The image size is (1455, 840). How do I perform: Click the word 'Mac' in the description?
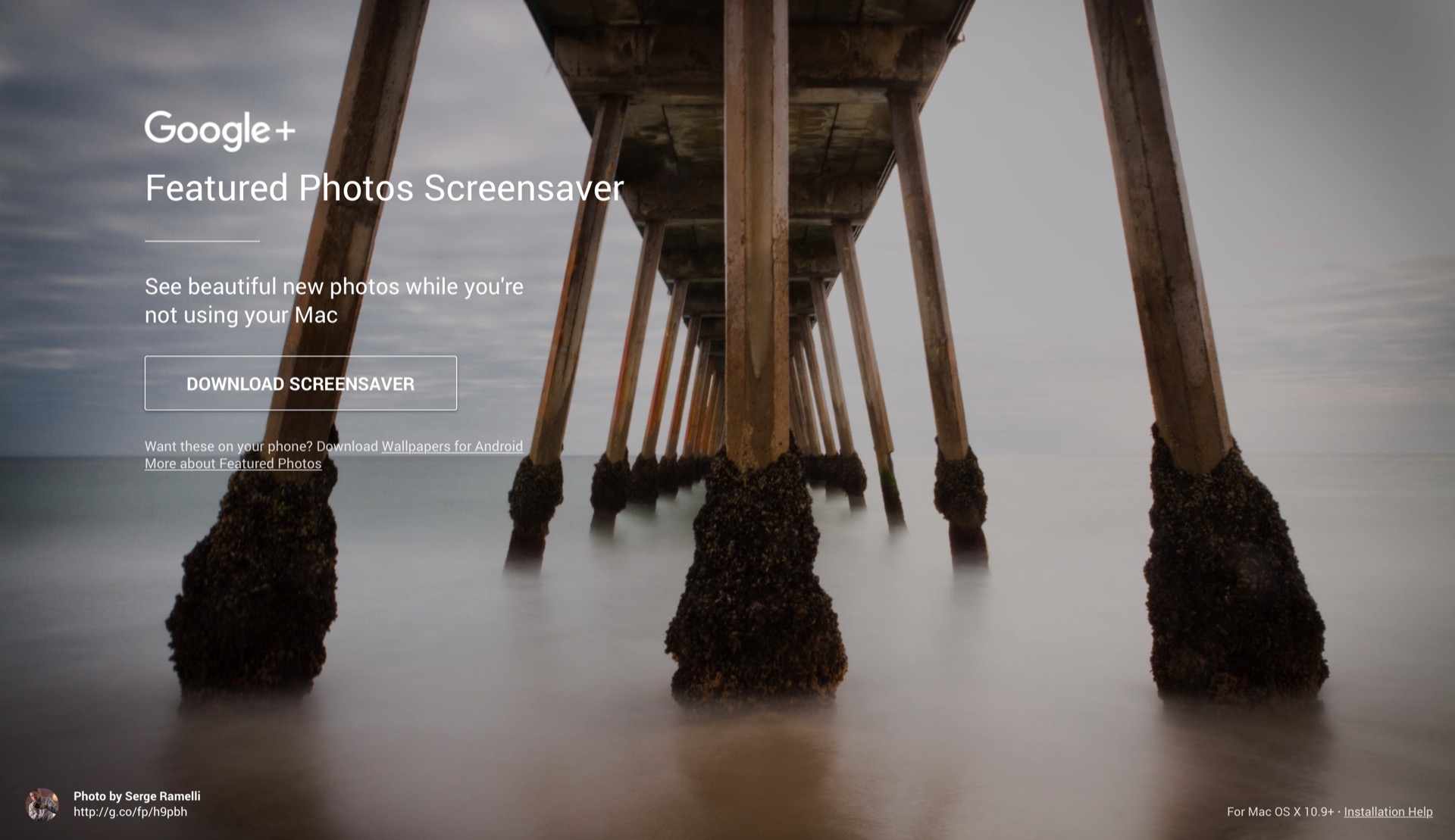coord(316,315)
